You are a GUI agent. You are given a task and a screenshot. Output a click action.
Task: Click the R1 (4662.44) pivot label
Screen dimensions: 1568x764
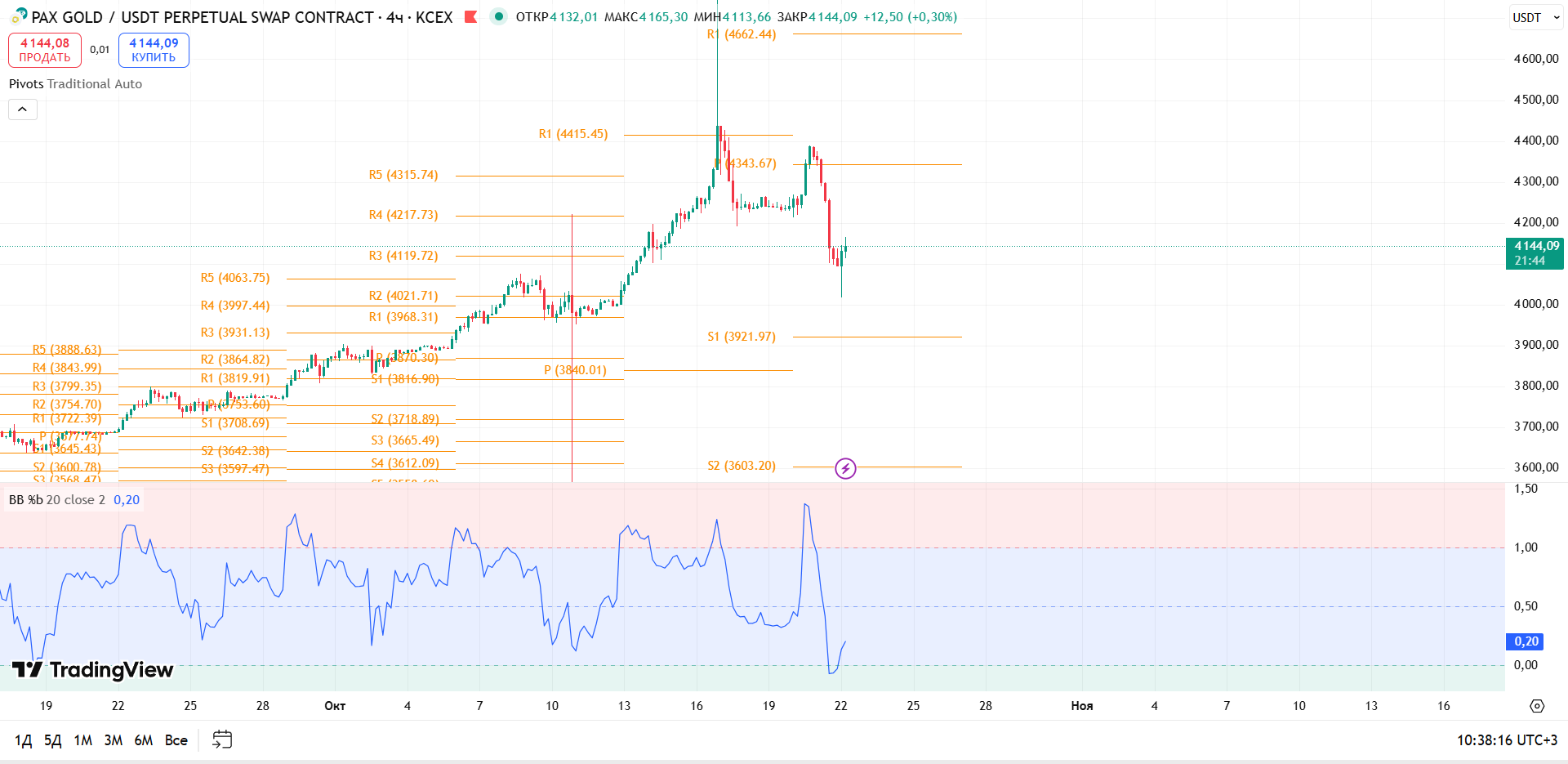tap(742, 34)
